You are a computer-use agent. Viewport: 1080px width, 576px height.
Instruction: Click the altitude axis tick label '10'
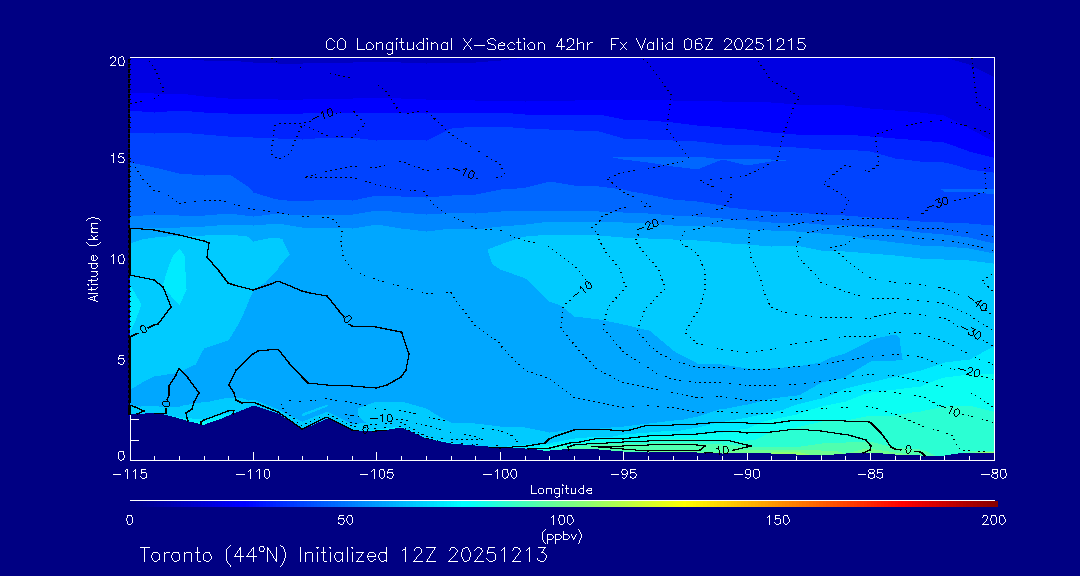tap(117, 258)
